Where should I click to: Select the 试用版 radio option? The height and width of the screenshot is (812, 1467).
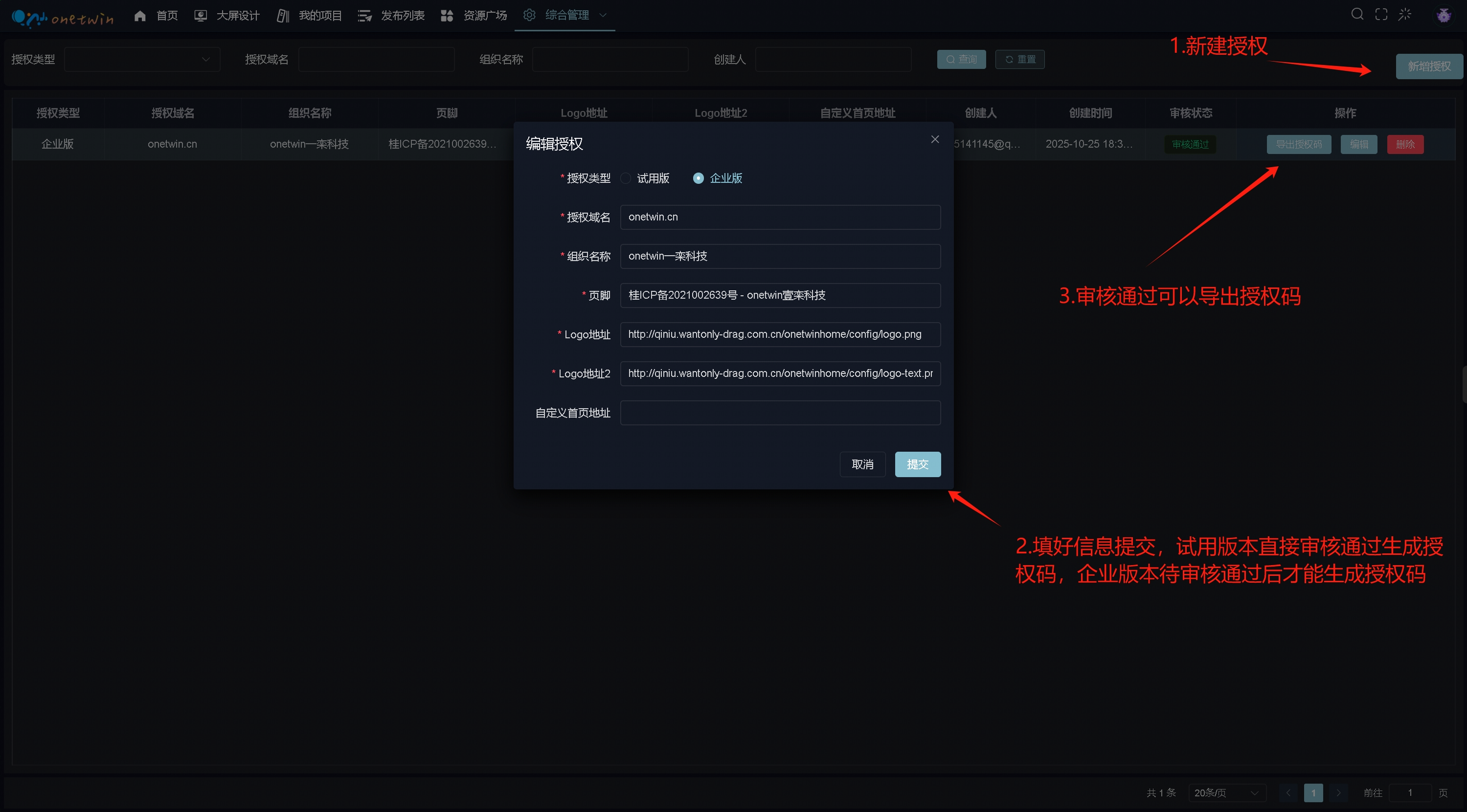point(626,178)
